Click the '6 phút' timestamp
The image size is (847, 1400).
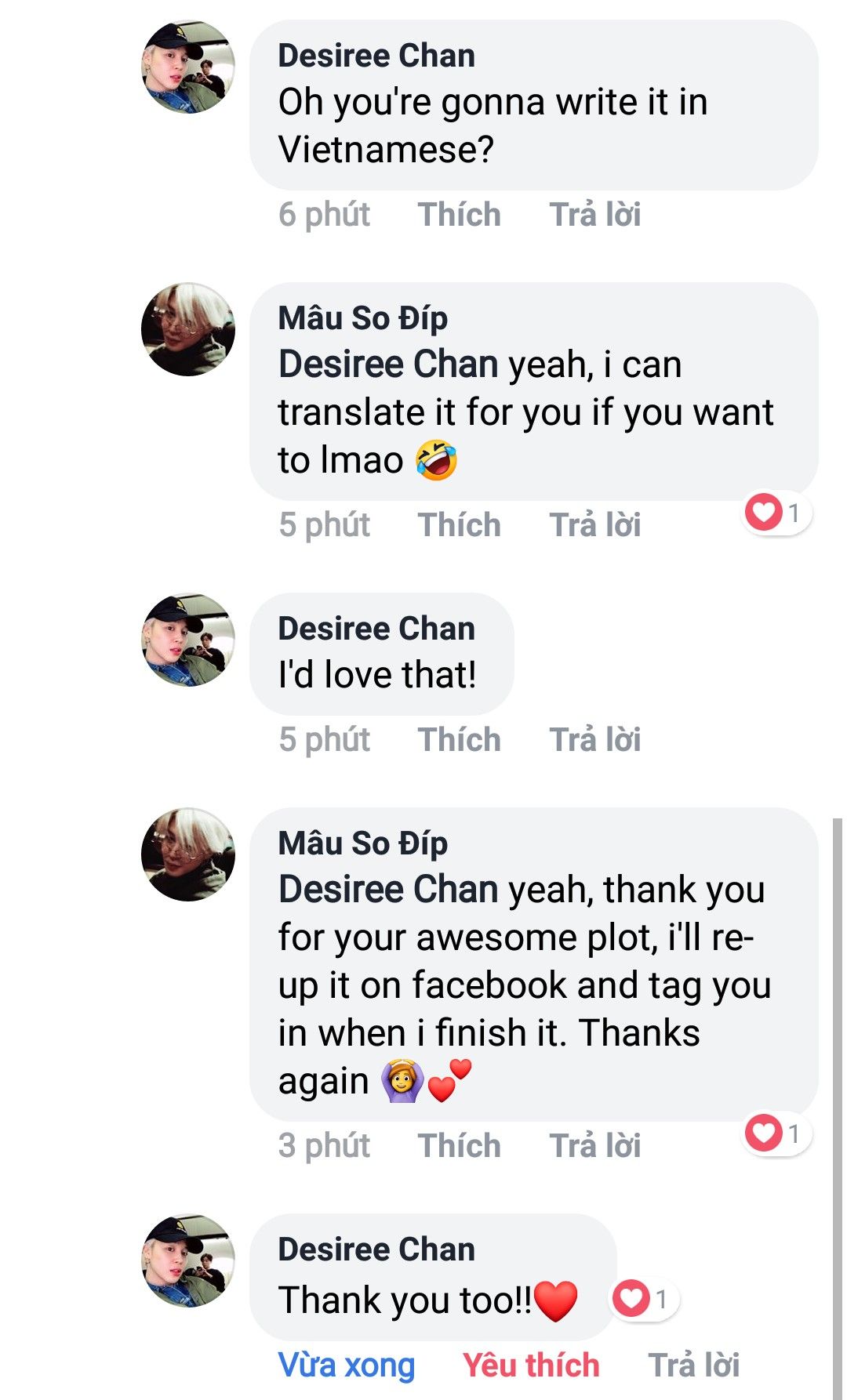pos(324,215)
